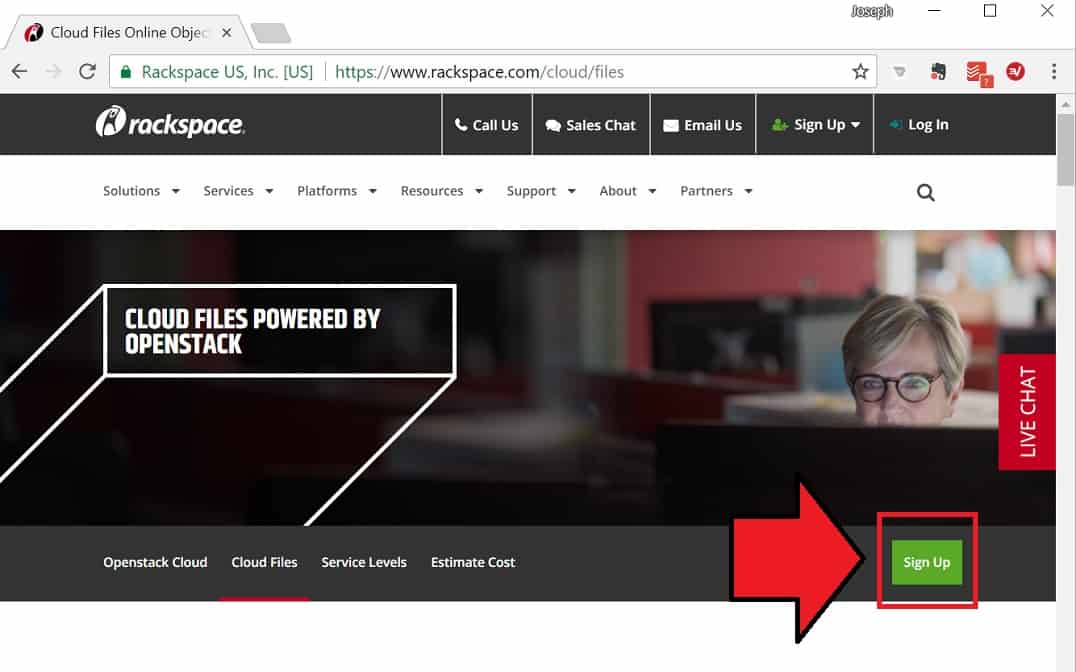The image size is (1076, 672).
Task: Go back with the browser back arrow
Action: pos(19,71)
